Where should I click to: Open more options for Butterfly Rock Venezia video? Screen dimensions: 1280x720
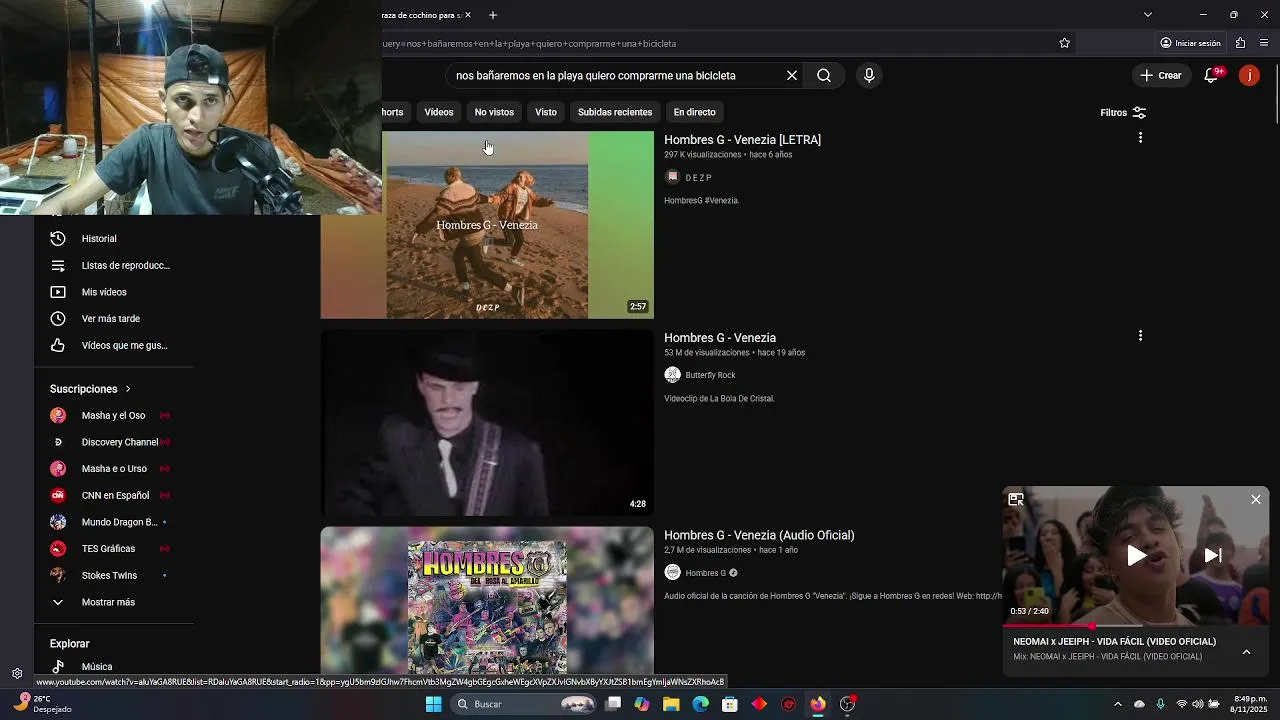(x=1140, y=336)
